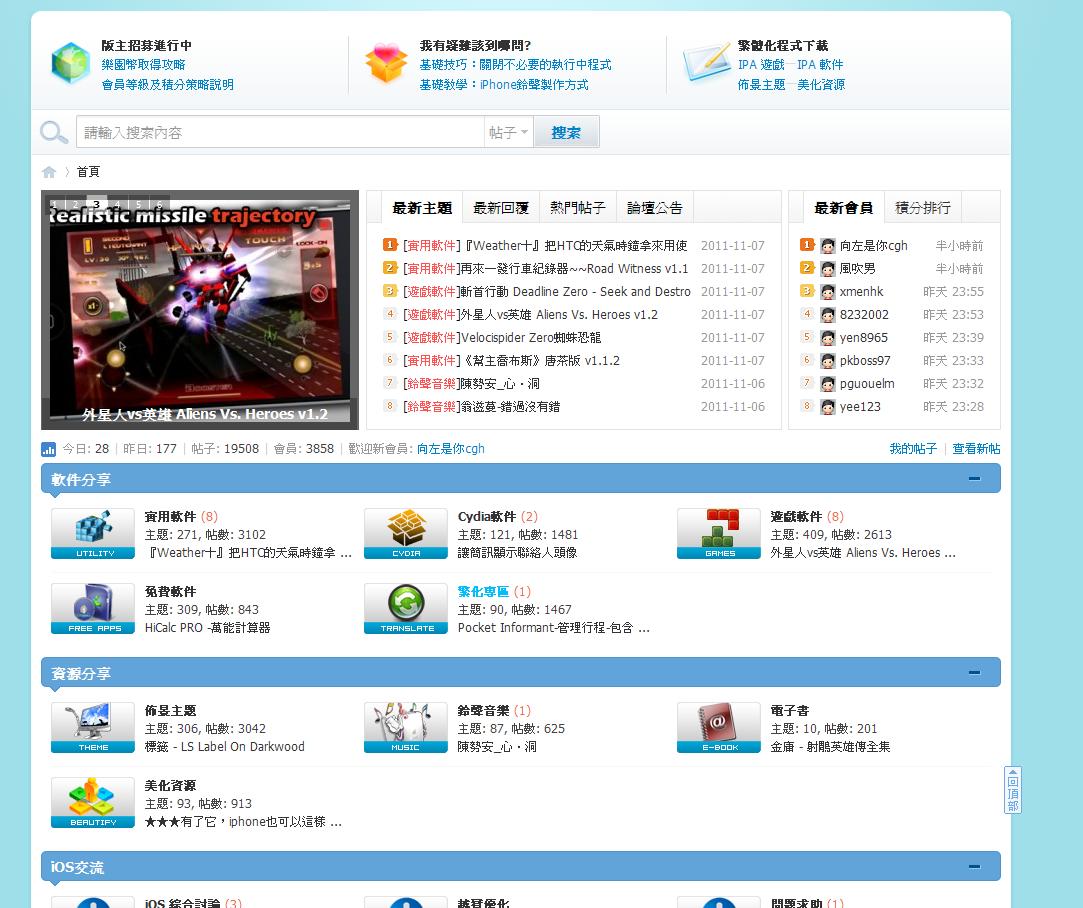Image resolution: width=1083 pixels, height=908 pixels.
Task: Click inside the search text field
Action: coord(280,132)
